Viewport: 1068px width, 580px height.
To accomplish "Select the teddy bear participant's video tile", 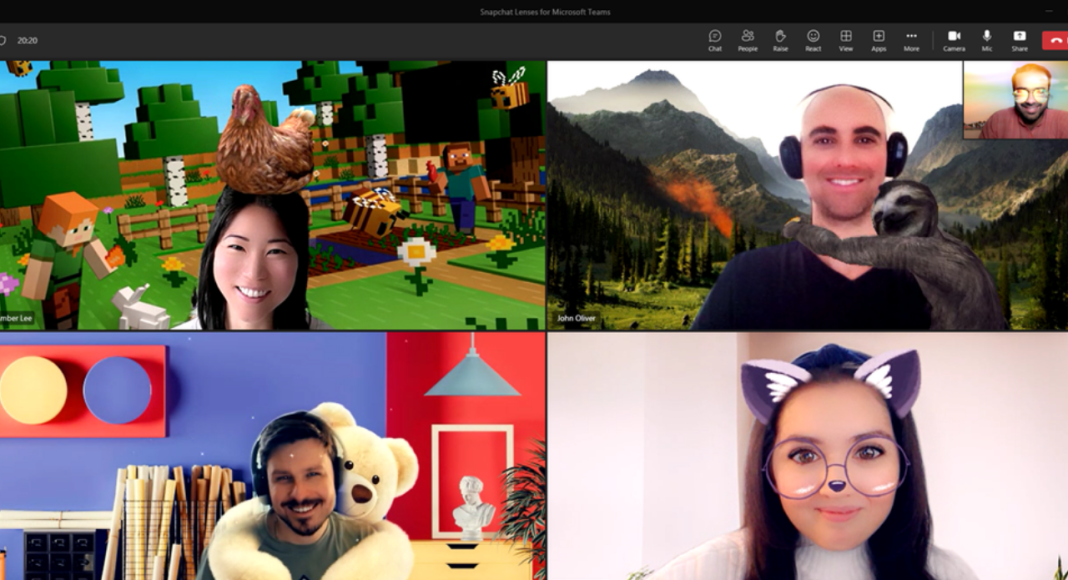I will 272,456.
